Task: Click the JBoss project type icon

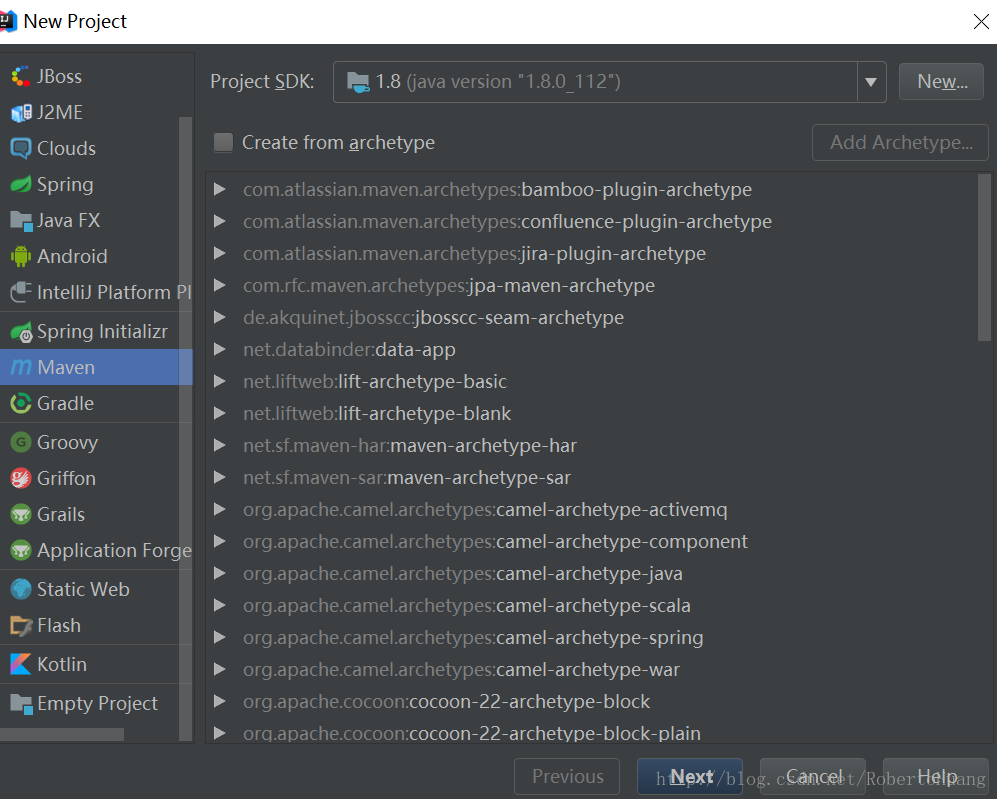Action: pos(21,77)
